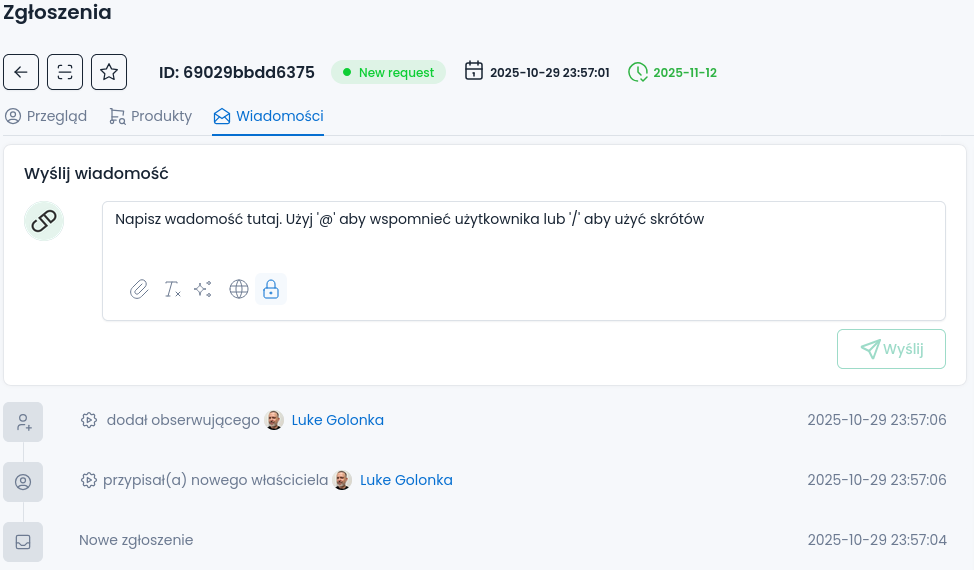Click the AI sparkles icon
Viewport: 974px width, 570px height.
point(203,289)
